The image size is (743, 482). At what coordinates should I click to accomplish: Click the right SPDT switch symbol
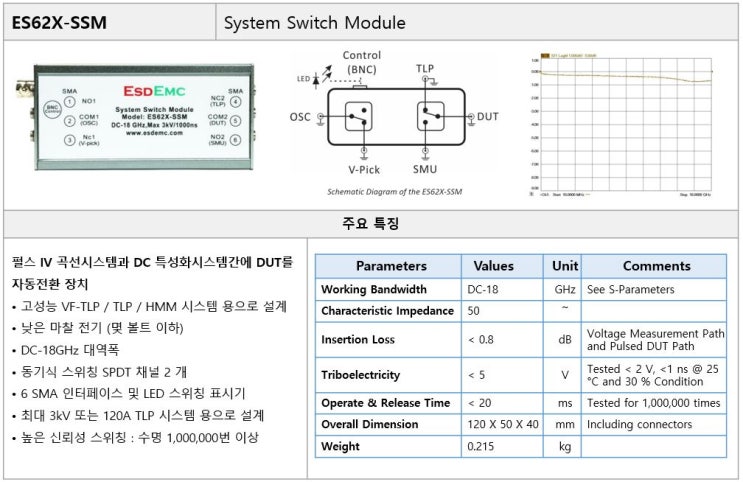pyautogui.click(x=431, y=116)
